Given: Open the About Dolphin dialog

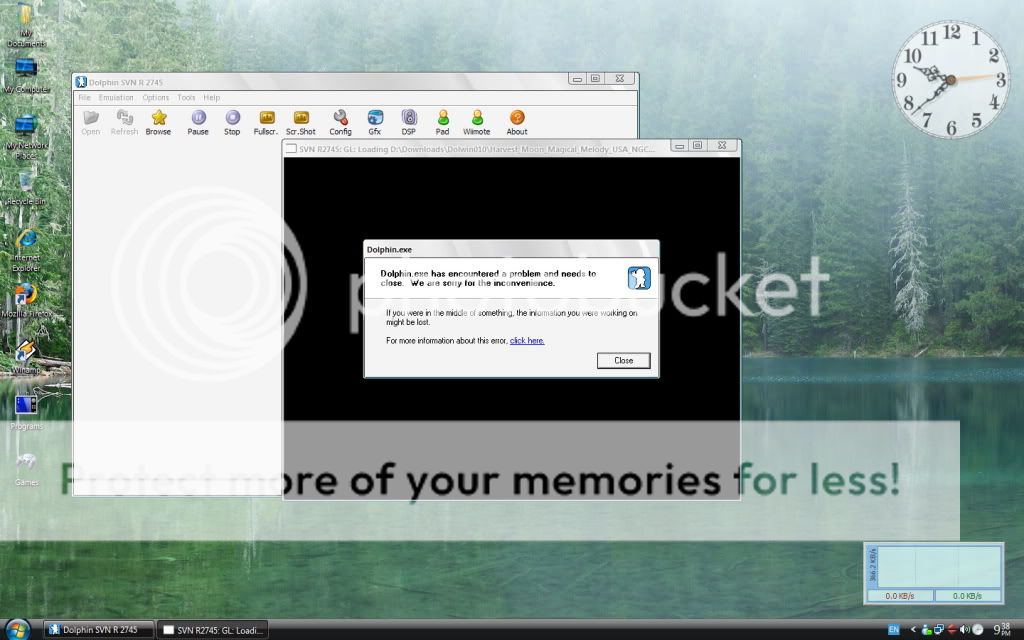Looking at the screenshot, I should coord(517,120).
